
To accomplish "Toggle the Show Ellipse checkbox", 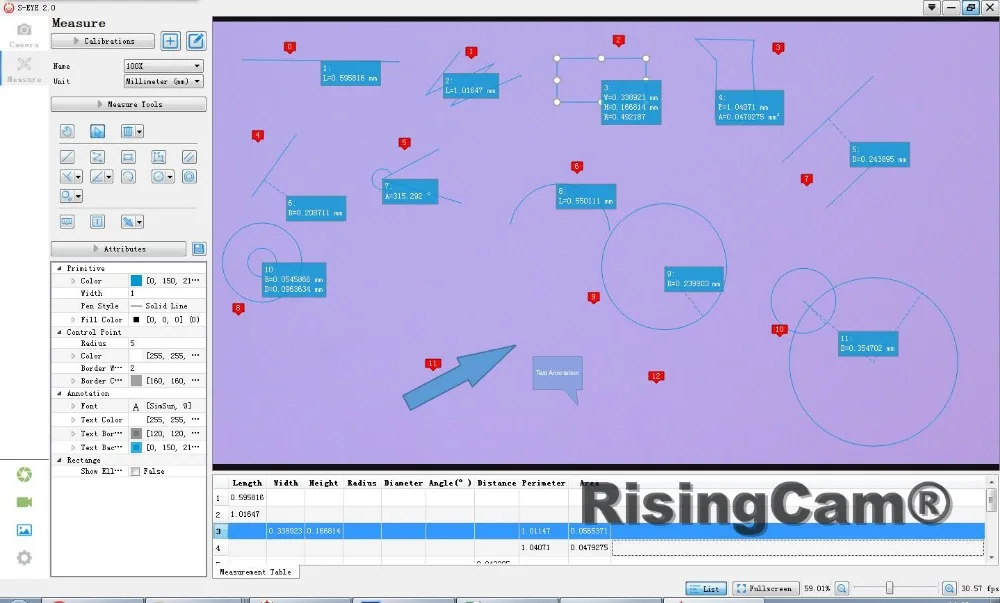I will point(135,472).
